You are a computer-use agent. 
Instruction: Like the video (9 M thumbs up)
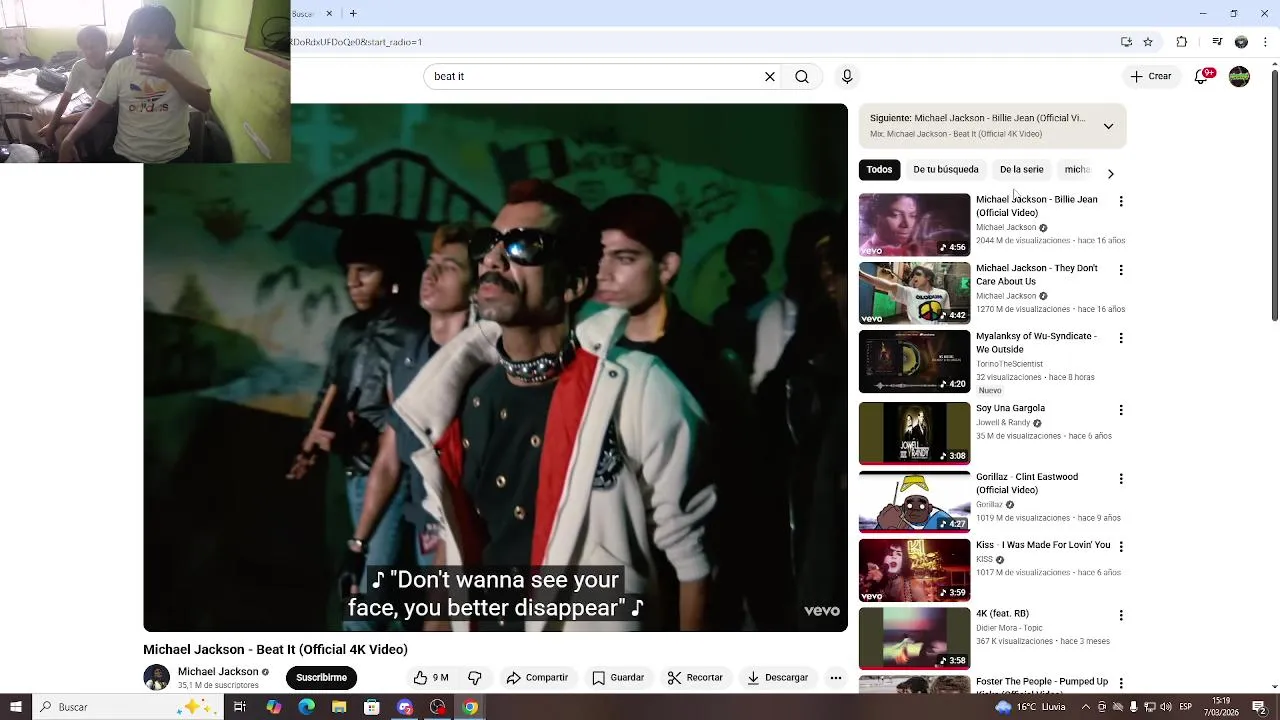click(x=431, y=677)
